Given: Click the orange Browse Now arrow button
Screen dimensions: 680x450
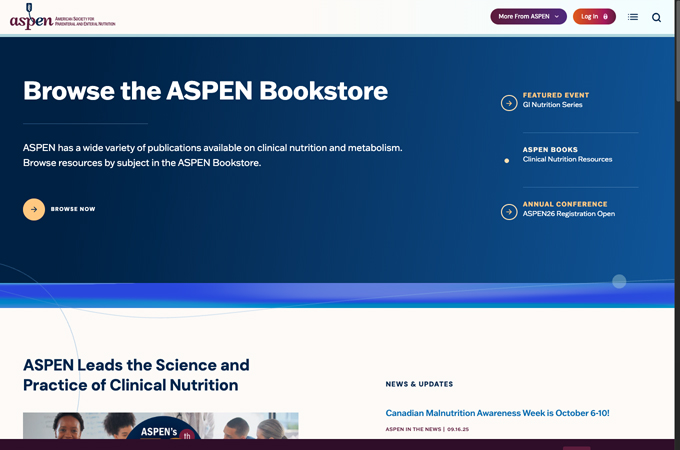Looking at the screenshot, I should pos(34,209).
